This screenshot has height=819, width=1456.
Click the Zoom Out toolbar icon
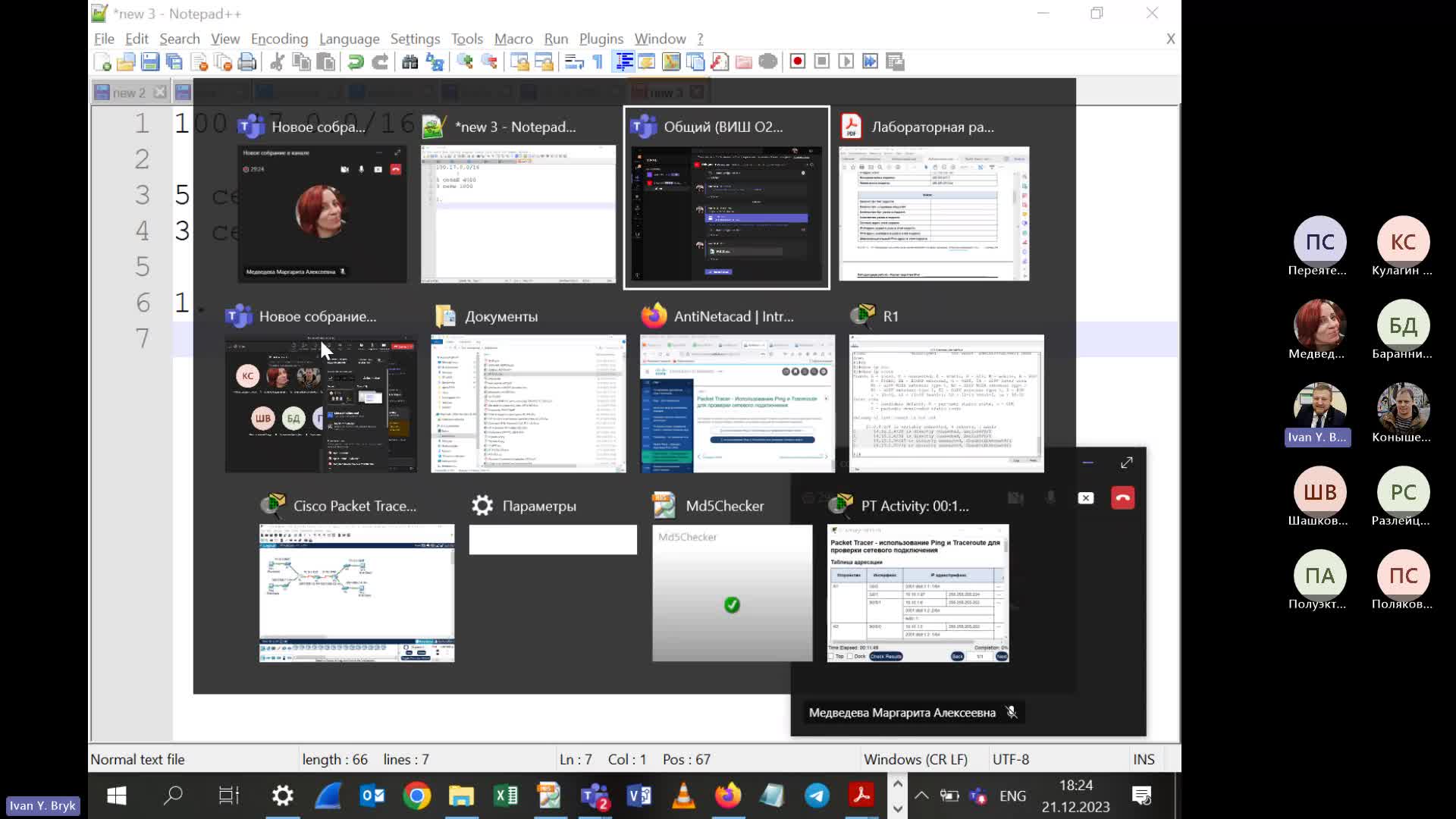click(x=489, y=62)
